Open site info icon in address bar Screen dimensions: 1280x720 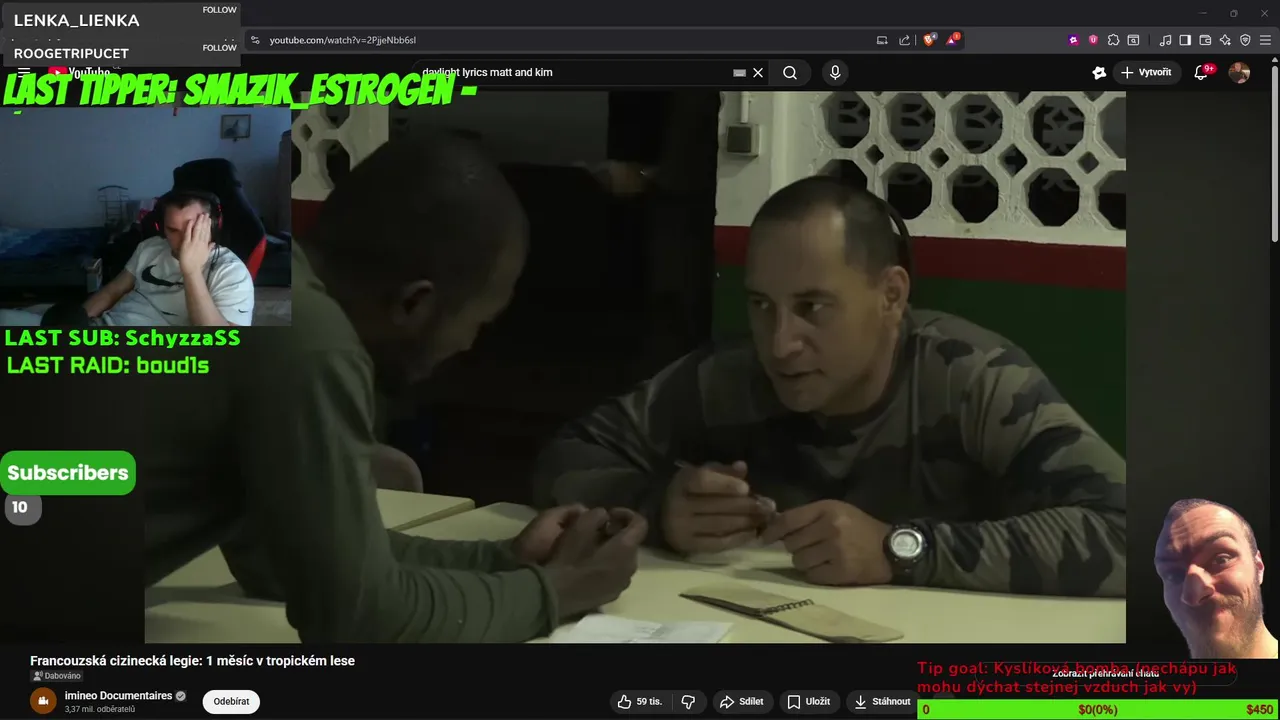coord(255,40)
